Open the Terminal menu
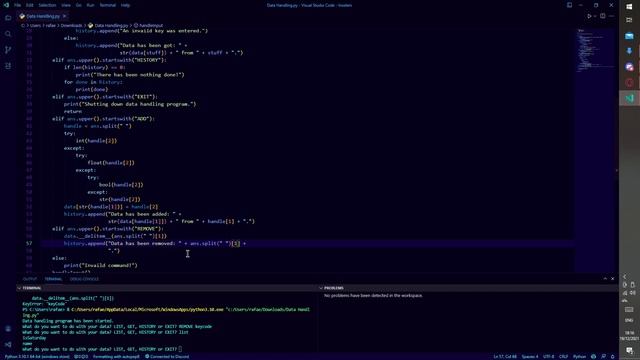The height and width of the screenshot is (360, 640). point(108,5)
